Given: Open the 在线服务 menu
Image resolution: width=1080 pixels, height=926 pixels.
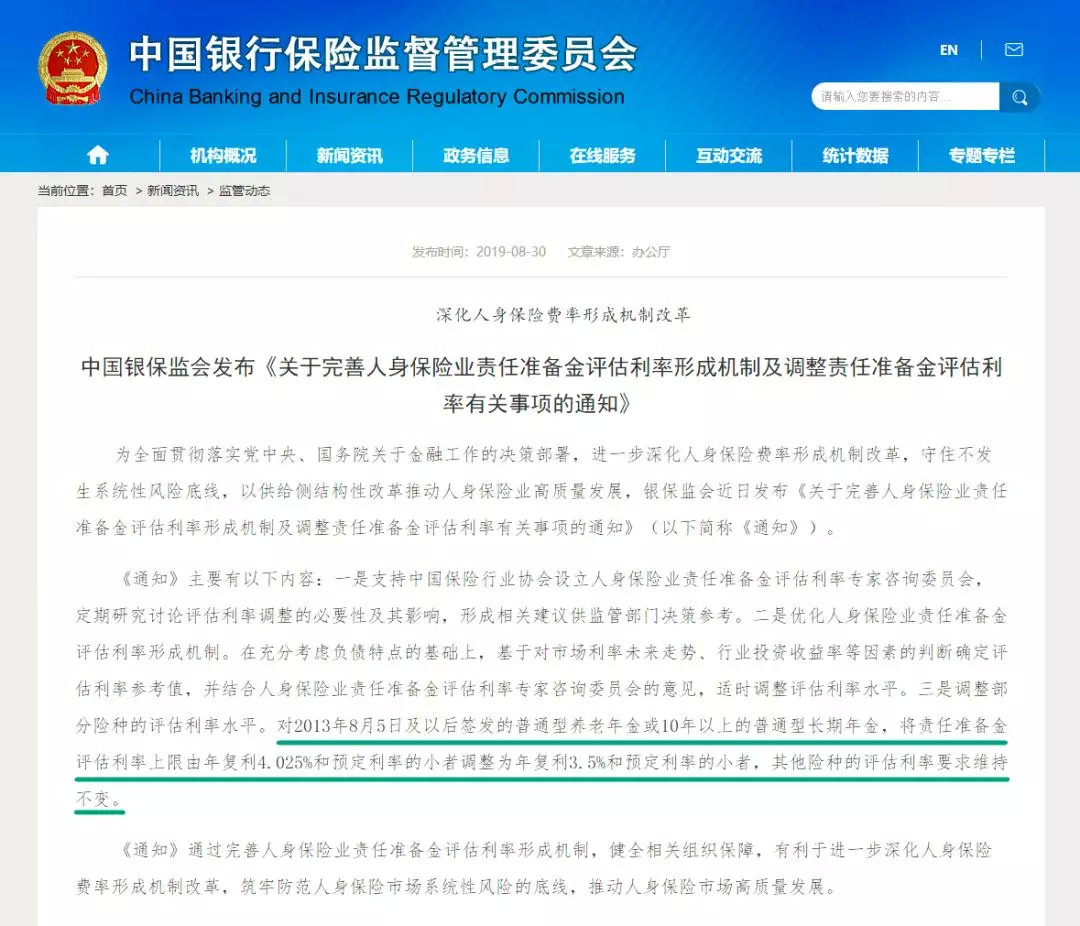Looking at the screenshot, I should pos(602,156).
